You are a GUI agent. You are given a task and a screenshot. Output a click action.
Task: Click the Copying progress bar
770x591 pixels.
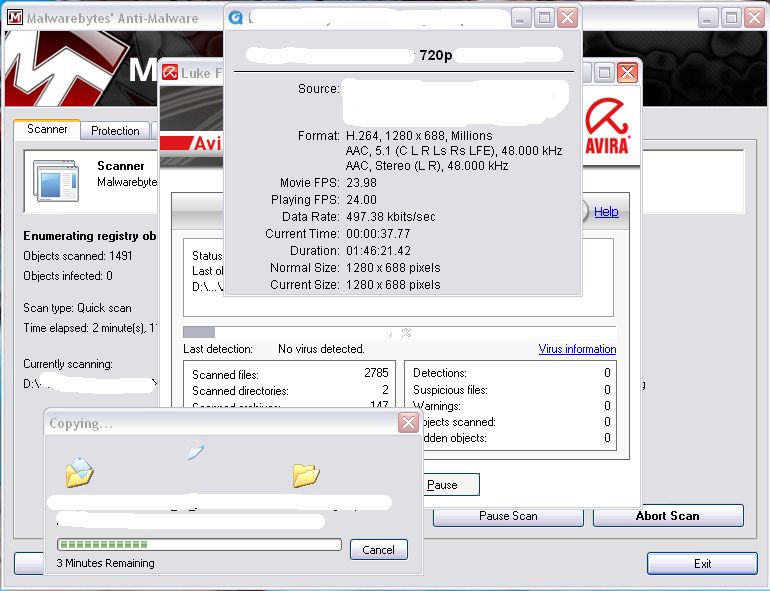pos(199,544)
